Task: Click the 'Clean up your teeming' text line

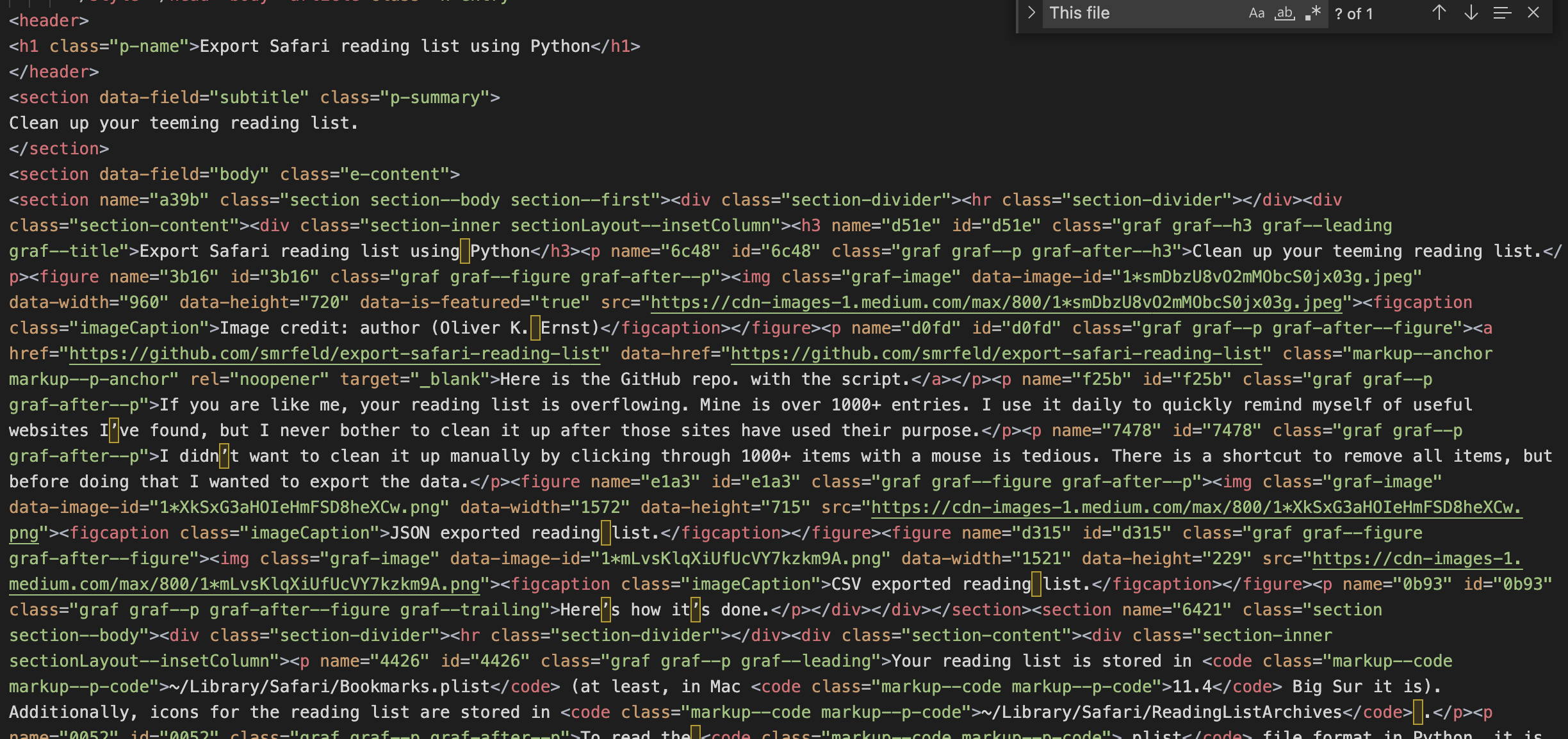Action: point(183,123)
